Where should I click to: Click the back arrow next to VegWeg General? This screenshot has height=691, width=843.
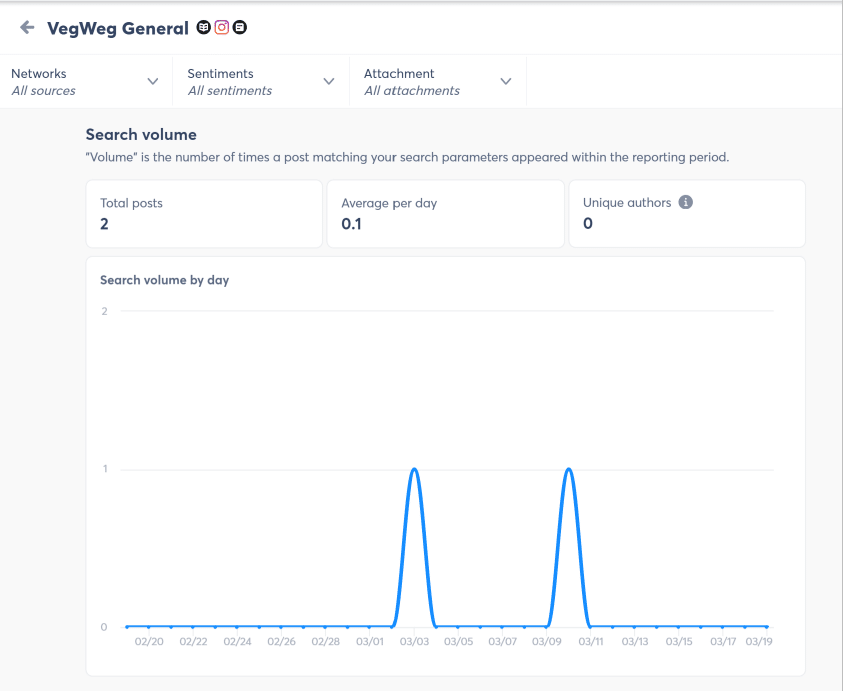tap(25, 27)
